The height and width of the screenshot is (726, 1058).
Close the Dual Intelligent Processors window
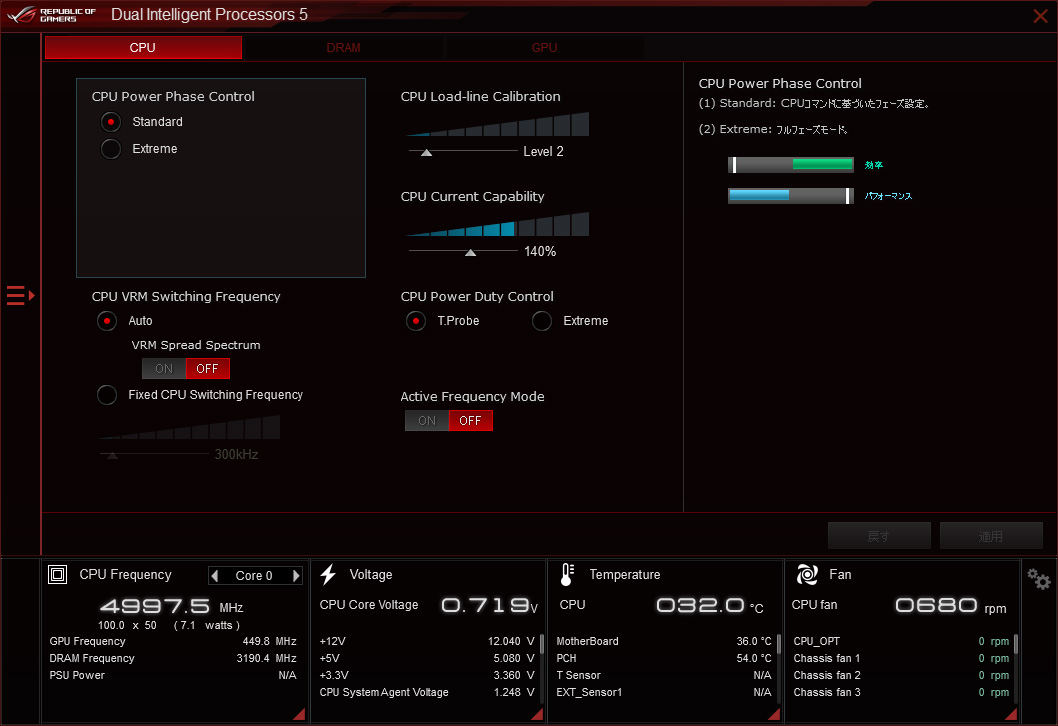[x=1040, y=16]
